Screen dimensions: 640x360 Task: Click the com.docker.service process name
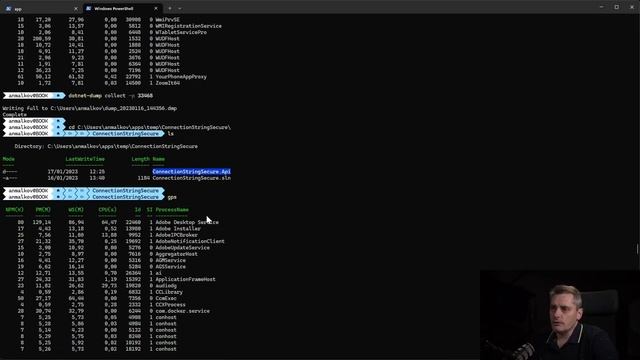pos(182,311)
